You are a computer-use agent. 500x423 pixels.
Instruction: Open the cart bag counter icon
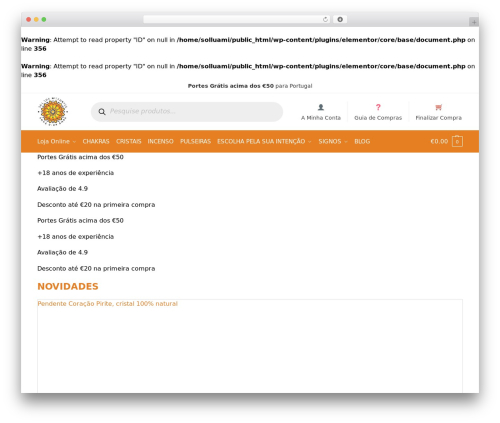tap(457, 141)
